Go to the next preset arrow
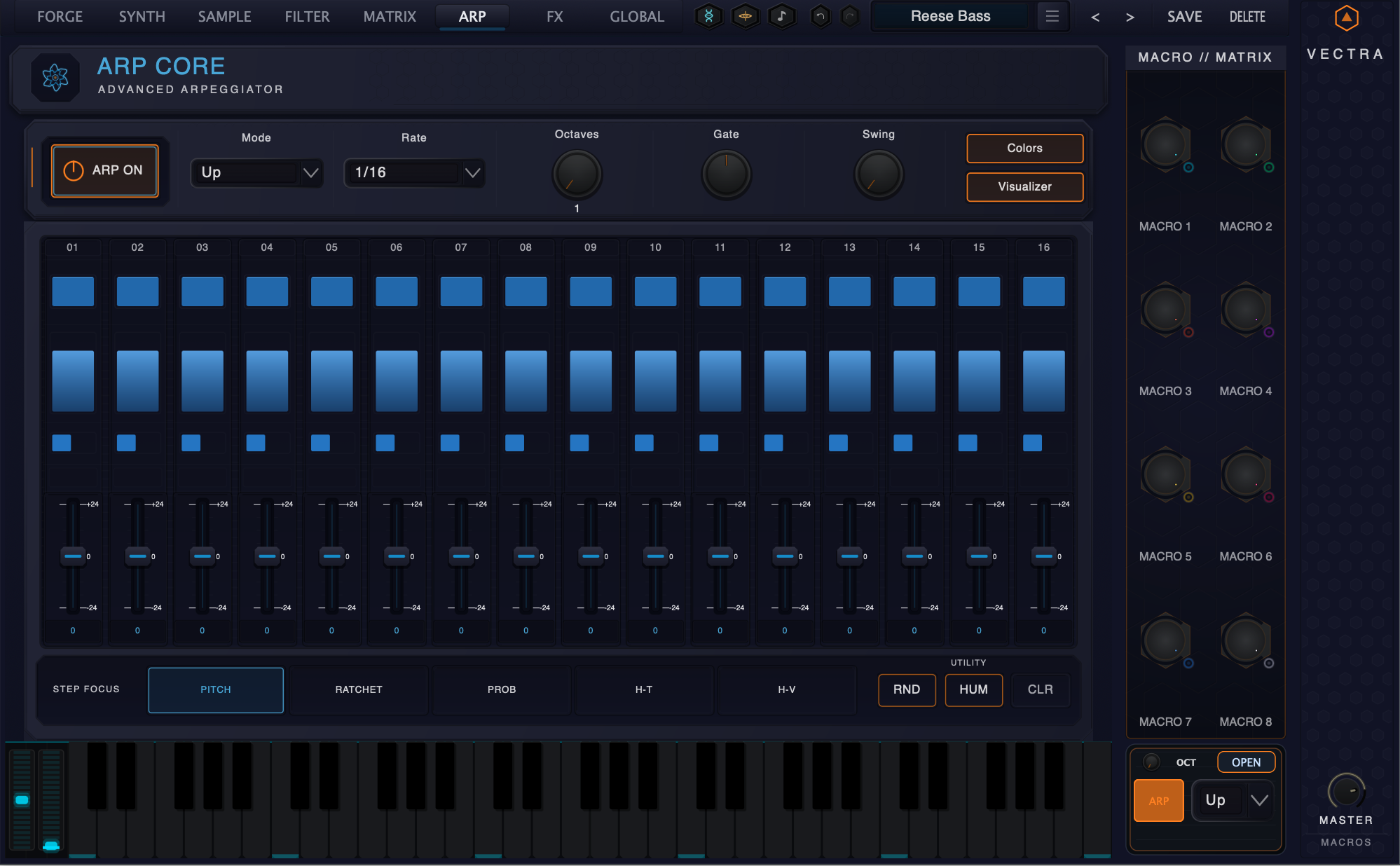1400x866 pixels. (x=1130, y=17)
